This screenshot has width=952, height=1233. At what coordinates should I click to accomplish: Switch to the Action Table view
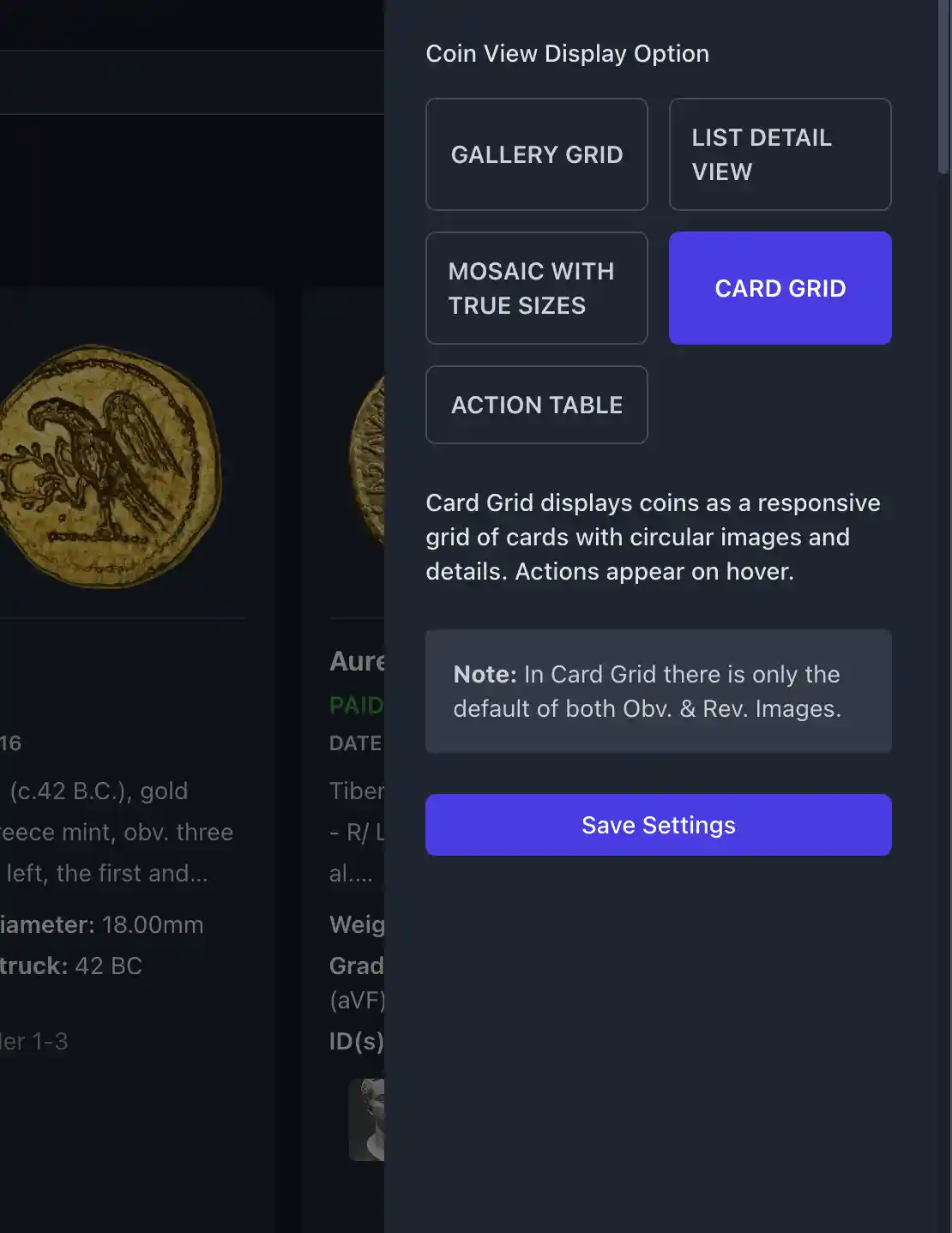(536, 405)
